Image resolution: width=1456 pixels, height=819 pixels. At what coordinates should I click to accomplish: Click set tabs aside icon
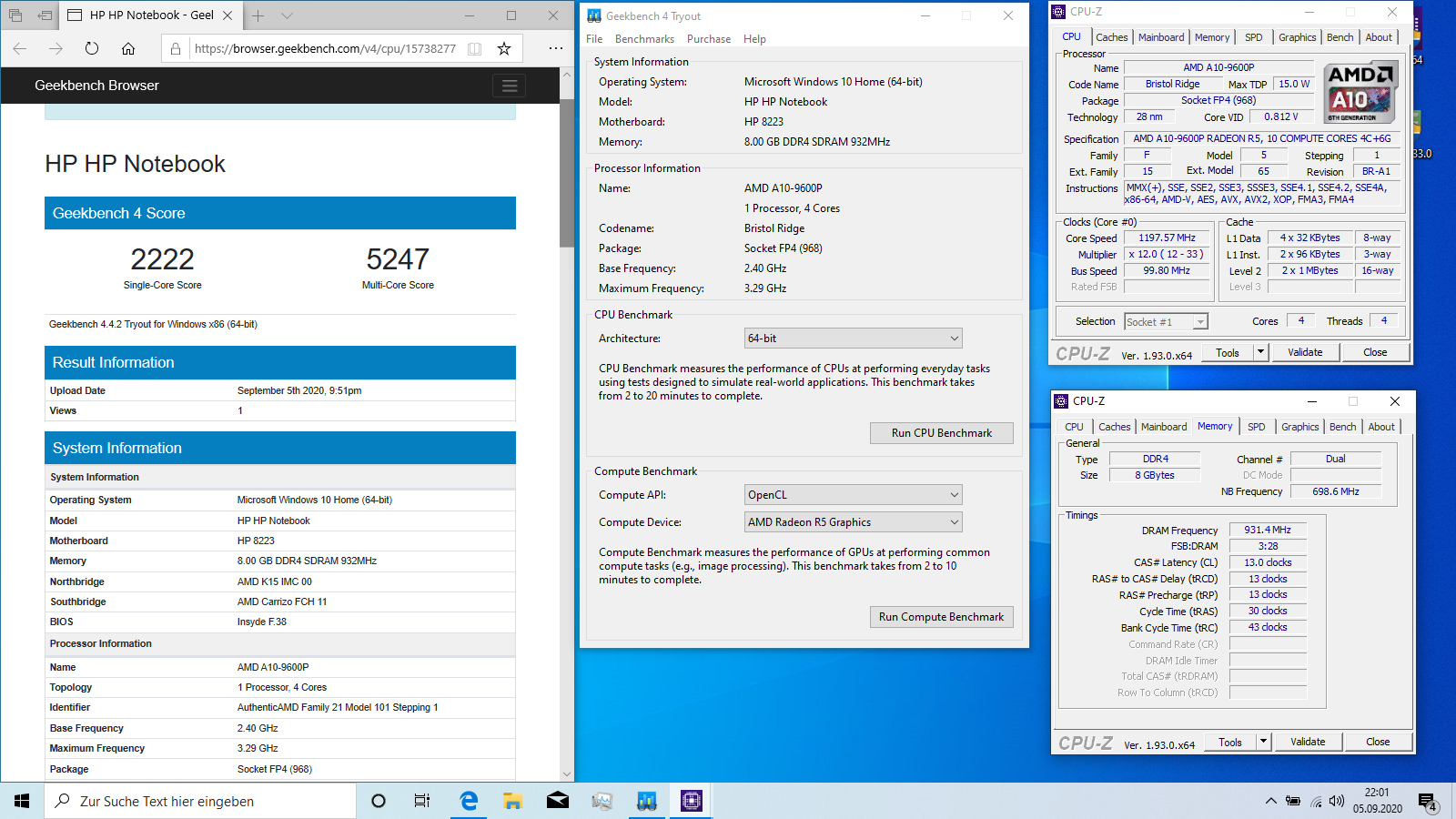[45, 15]
